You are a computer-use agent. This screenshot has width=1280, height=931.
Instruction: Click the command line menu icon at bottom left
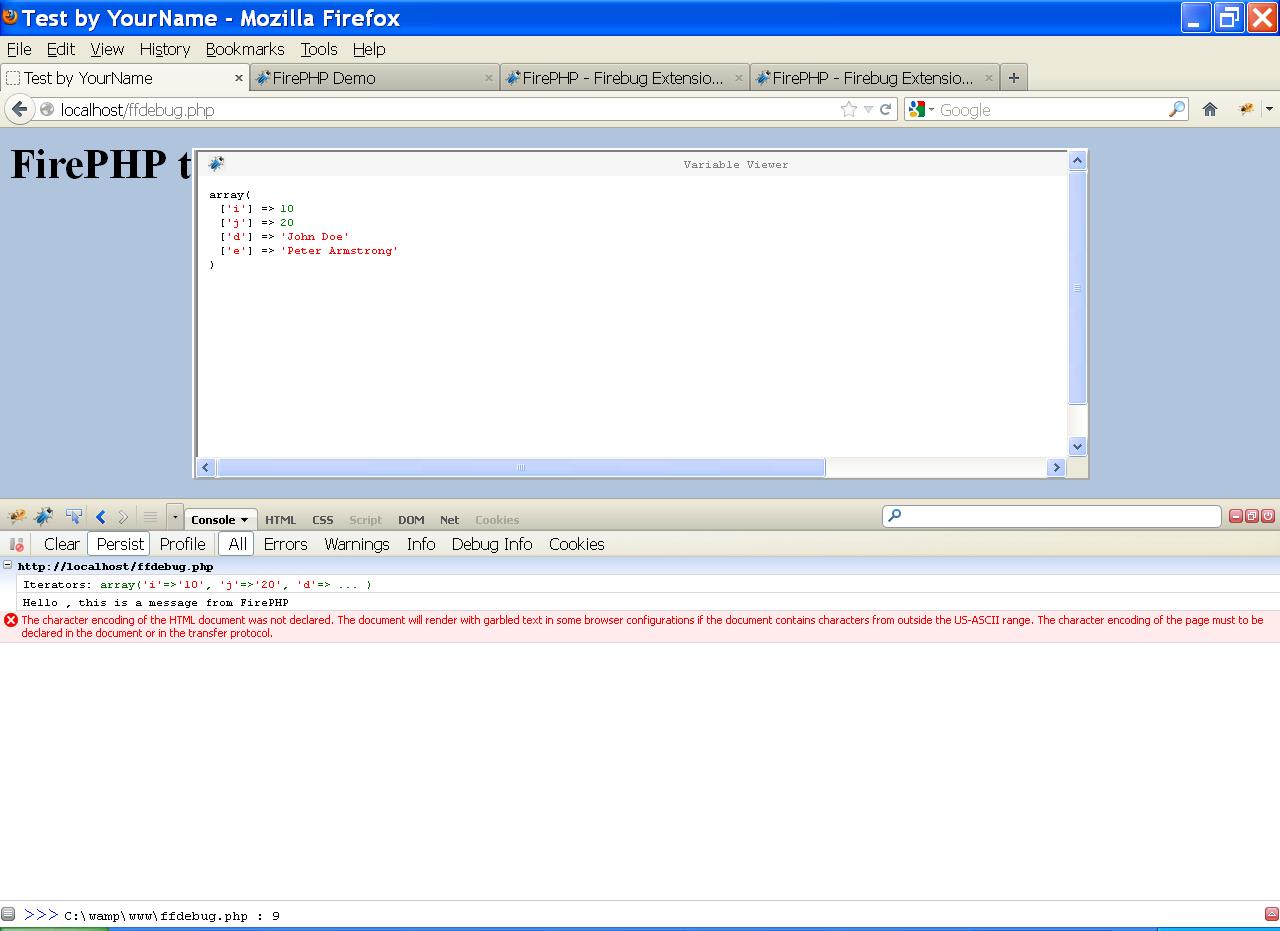coord(8,914)
